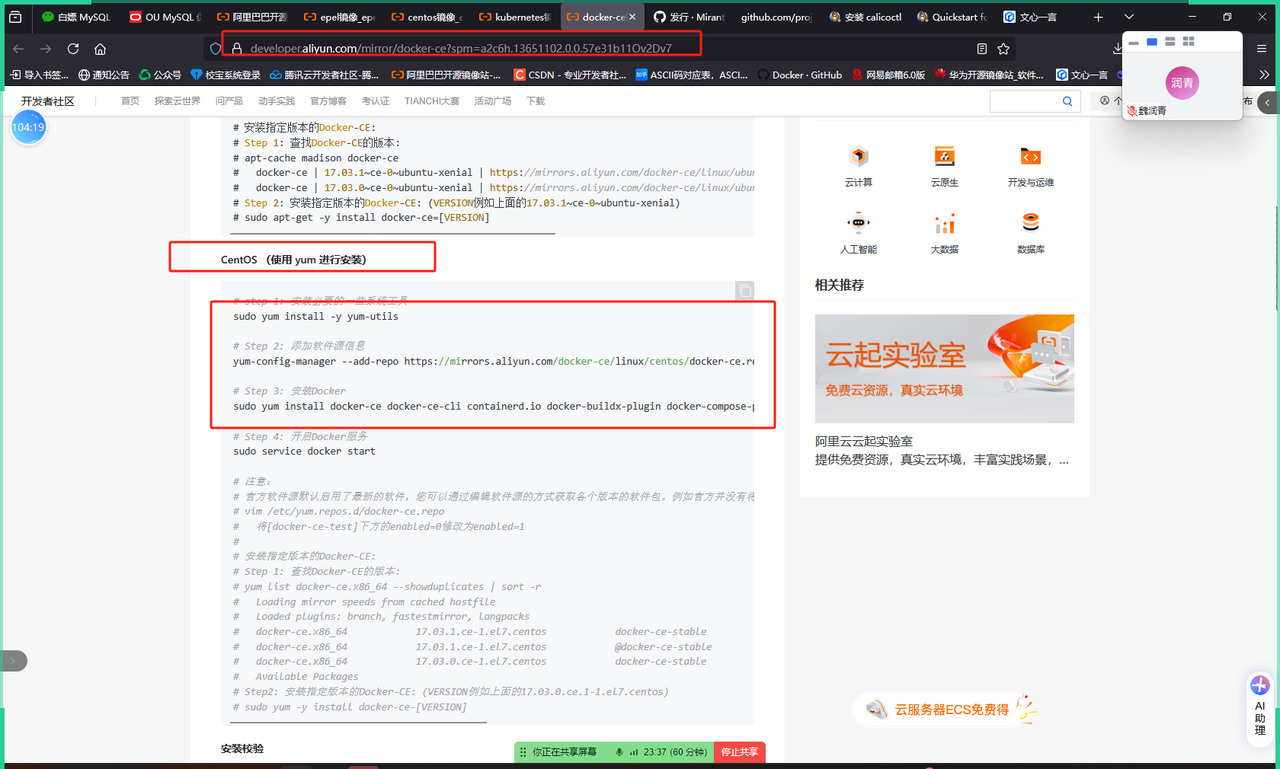List all tabs dropdown arrow
1280x769 pixels.
(x=1129, y=17)
